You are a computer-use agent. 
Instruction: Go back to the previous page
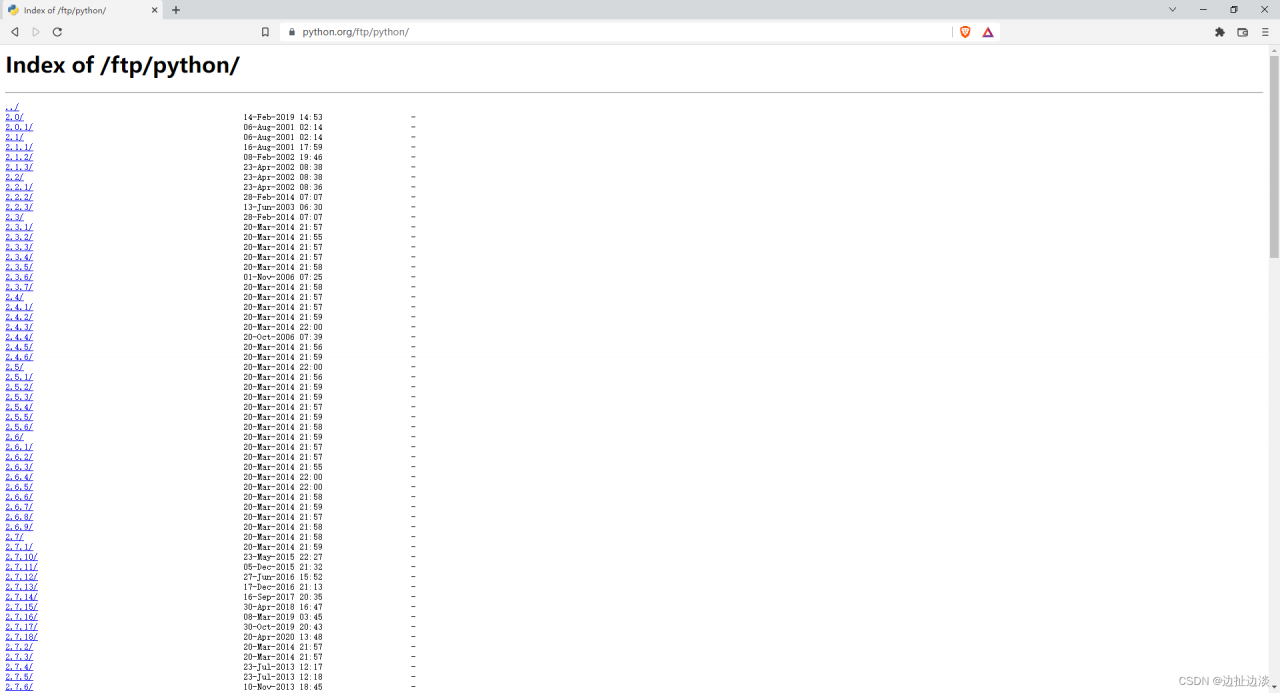(14, 32)
